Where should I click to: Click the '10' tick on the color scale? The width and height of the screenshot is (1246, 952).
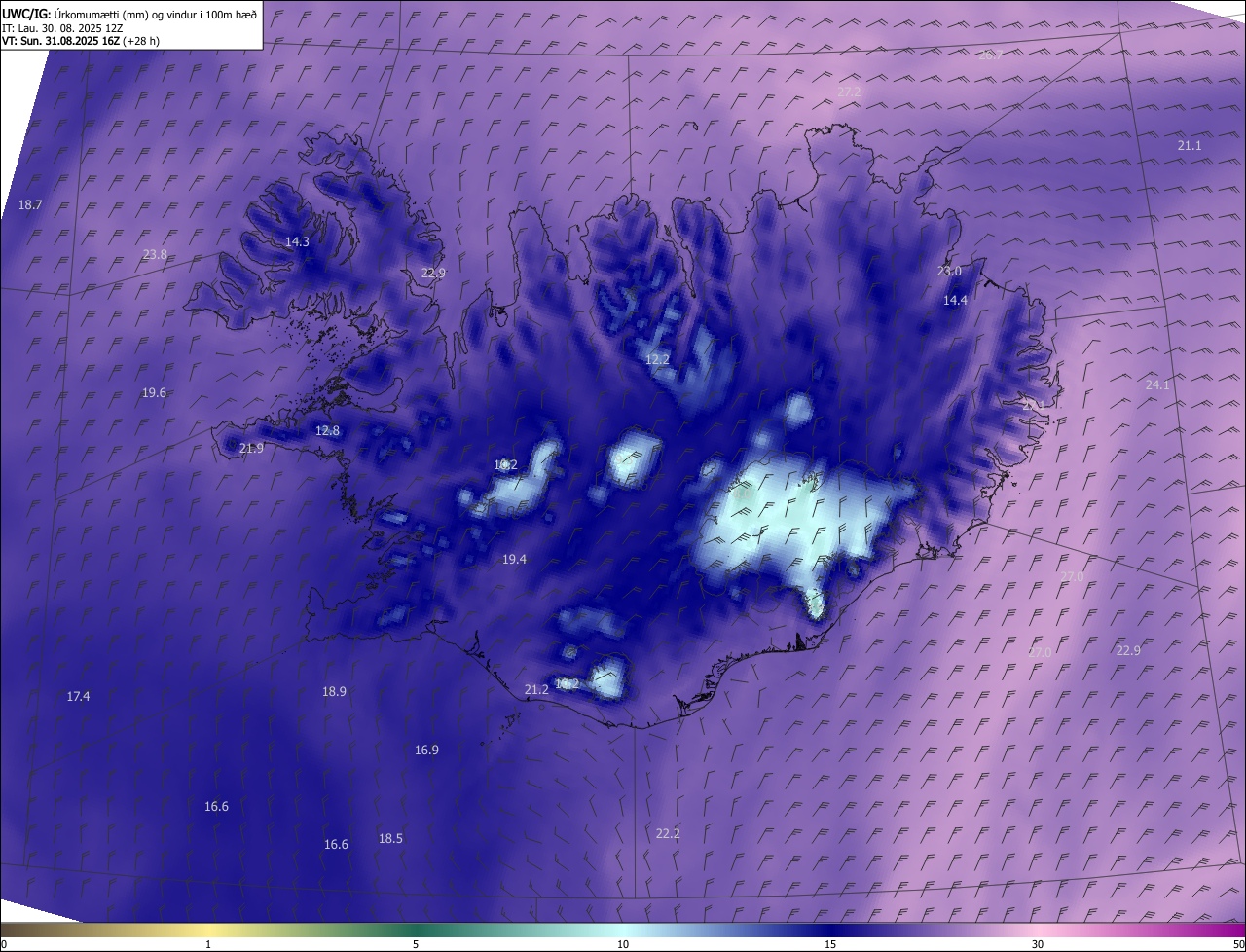[x=623, y=945]
